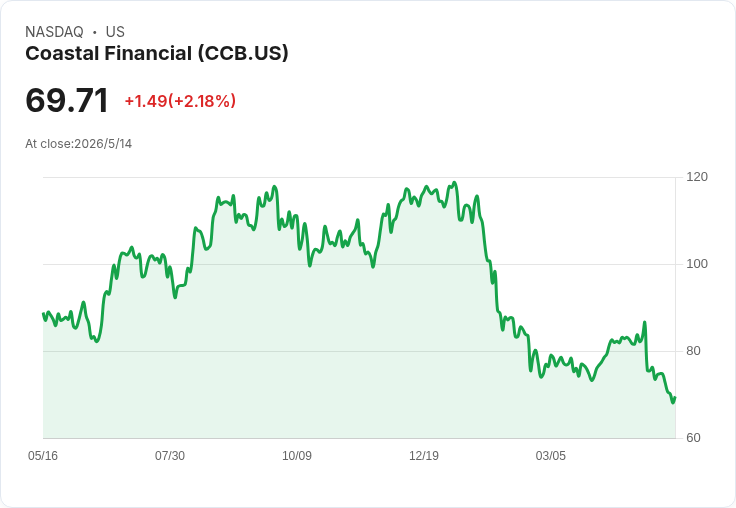Click the 10/09 x-axis date label
This screenshot has height=508, width=736.
297,456
